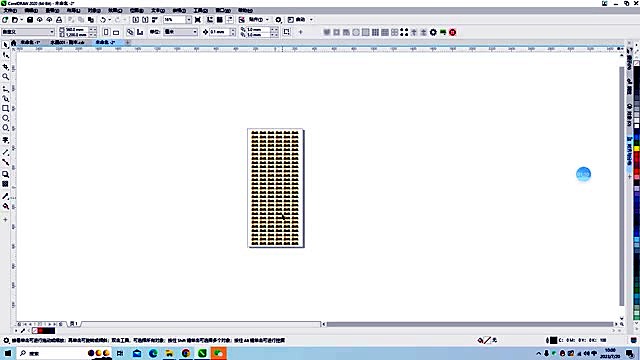Click the page dimensions stepper arrows
The image size is (640, 360).
pos(93,32)
